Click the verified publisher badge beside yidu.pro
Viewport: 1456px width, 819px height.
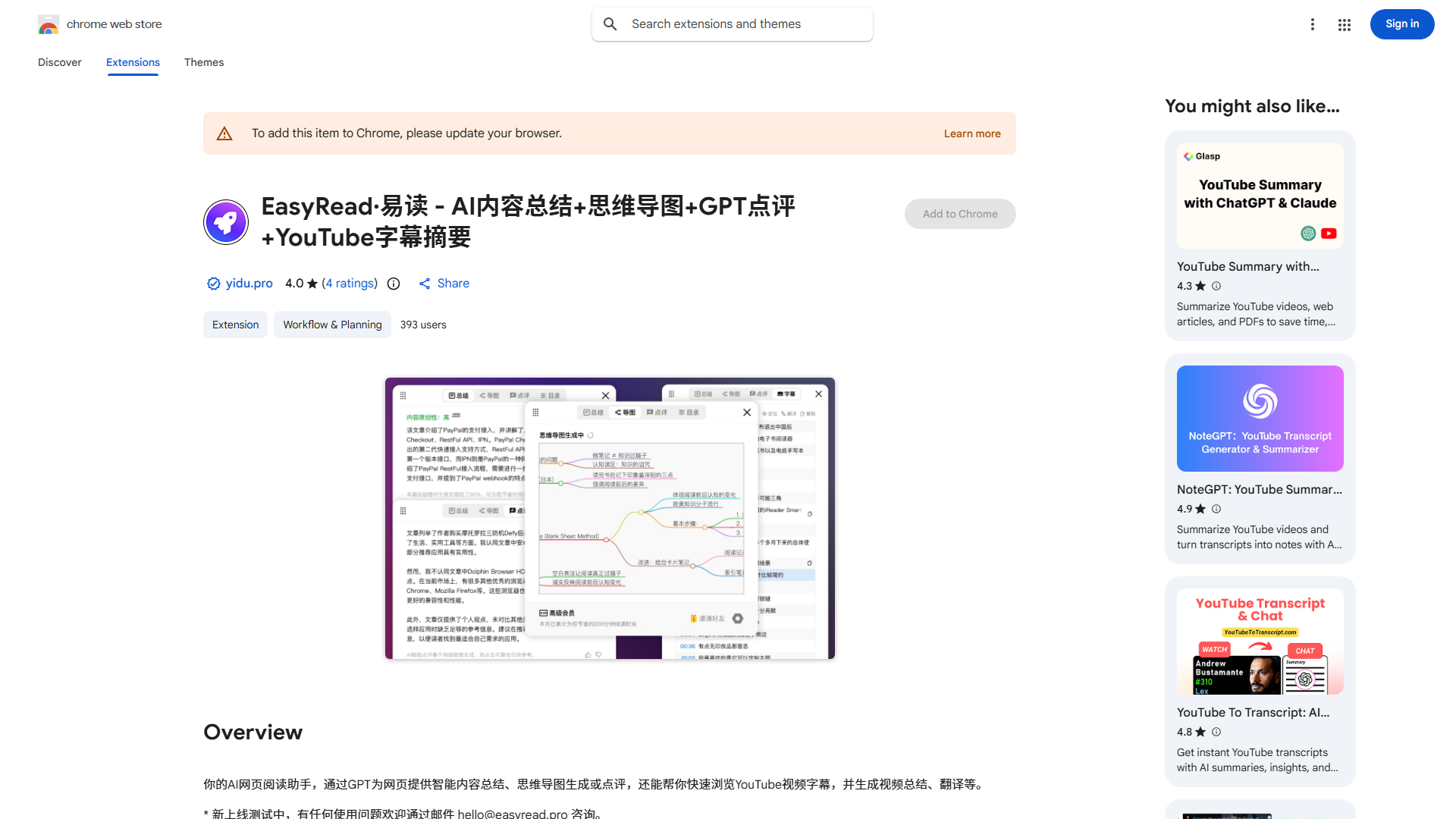213,283
